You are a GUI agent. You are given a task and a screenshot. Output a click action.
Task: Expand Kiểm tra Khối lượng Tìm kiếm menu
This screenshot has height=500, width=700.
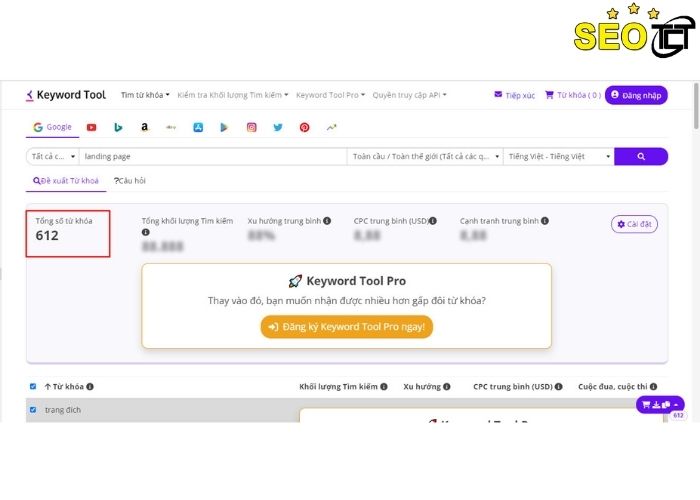[x=233, y=95]
